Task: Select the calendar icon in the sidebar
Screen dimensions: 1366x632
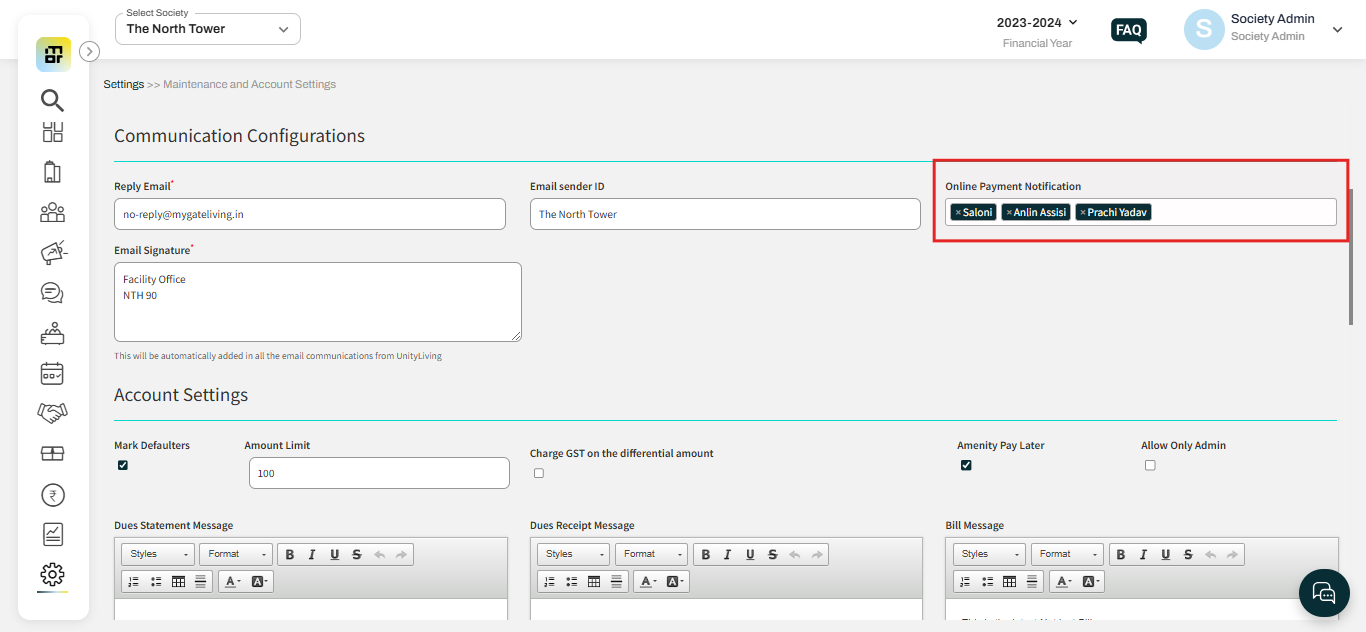Action: [x=52, y=373]
